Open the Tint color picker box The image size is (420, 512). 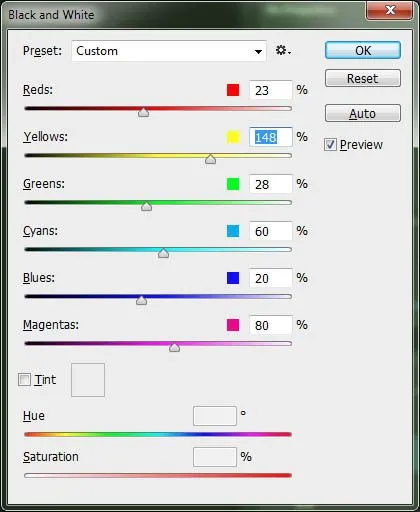click(88, 380)
